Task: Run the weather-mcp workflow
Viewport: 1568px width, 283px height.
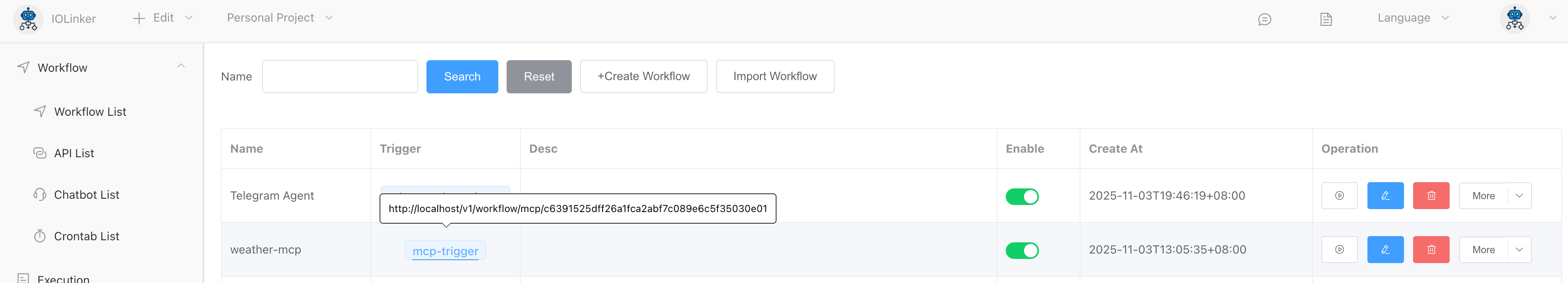Action: pos(1339,249)
